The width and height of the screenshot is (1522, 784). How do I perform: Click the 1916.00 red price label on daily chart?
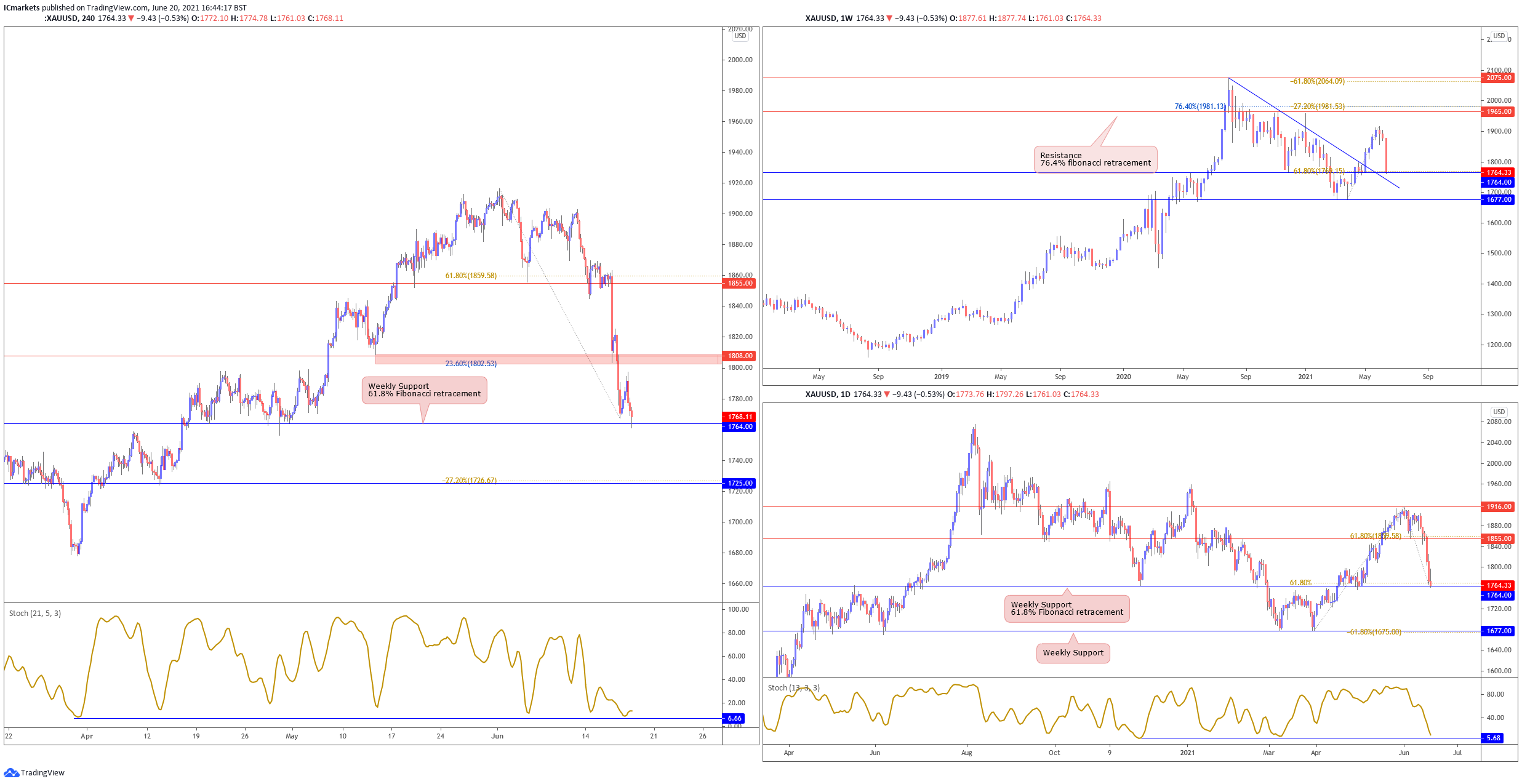pyautogui.click(x=1499, y=506)
